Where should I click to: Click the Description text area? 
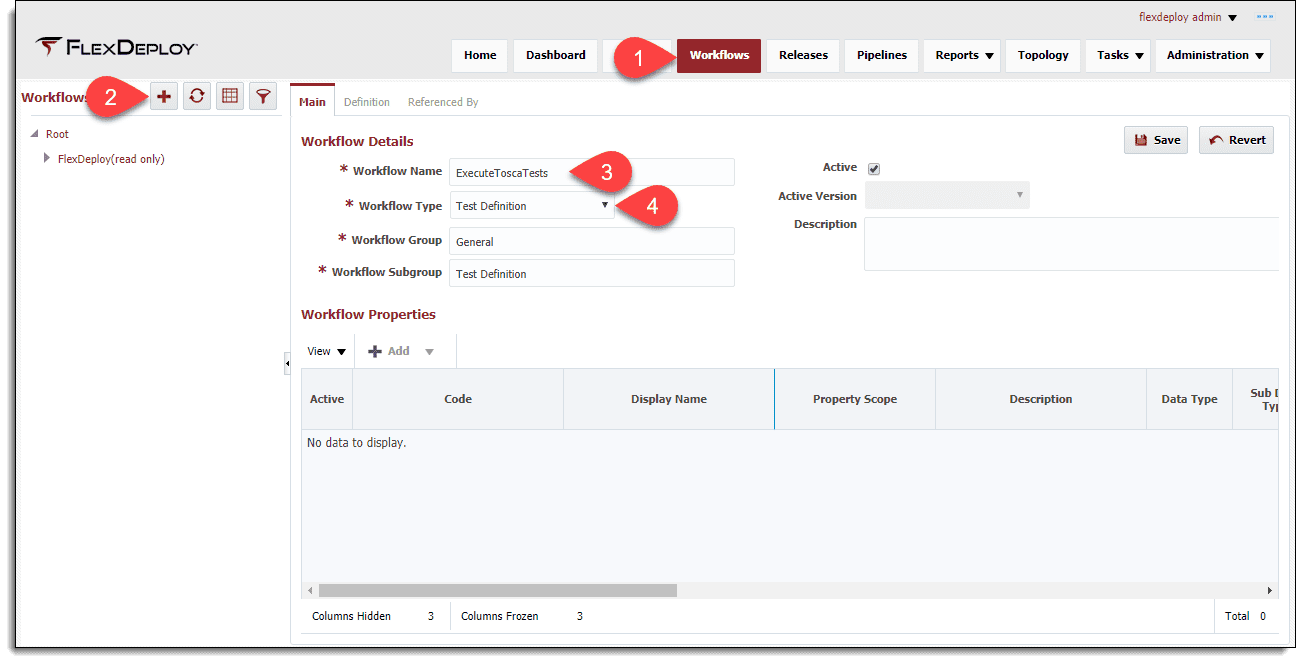tap(1072, 244)
